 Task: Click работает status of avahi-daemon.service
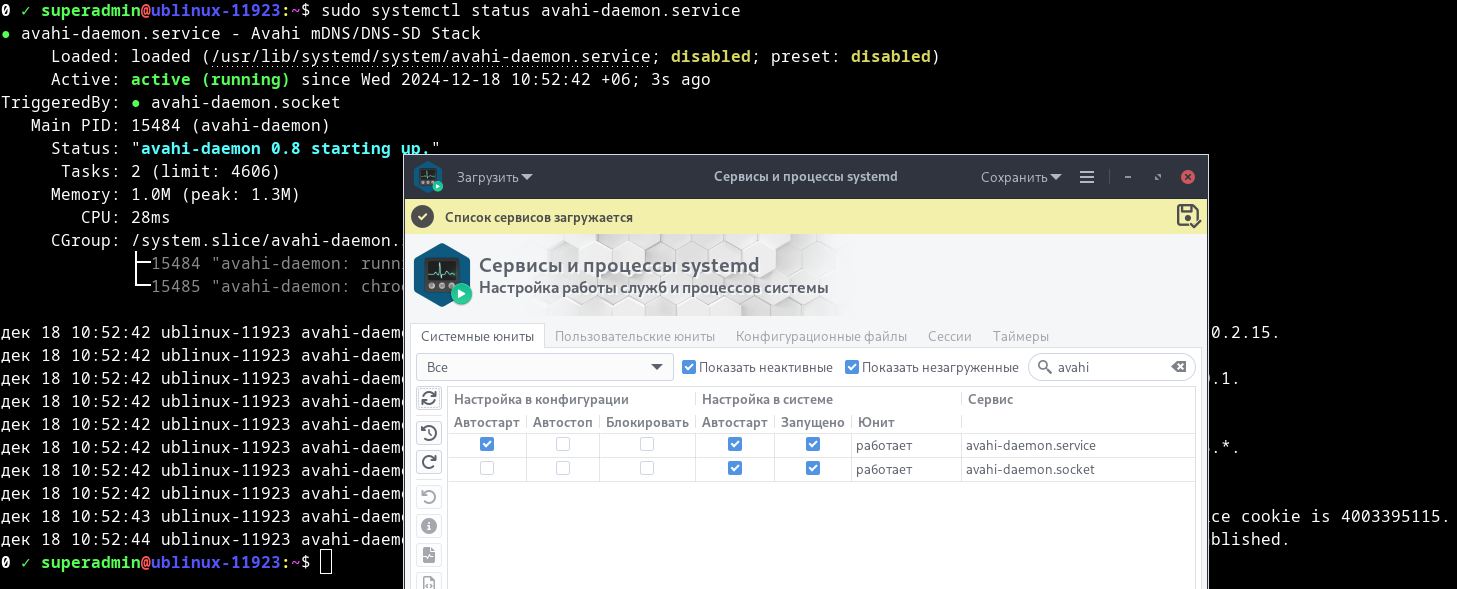[884, 445]
